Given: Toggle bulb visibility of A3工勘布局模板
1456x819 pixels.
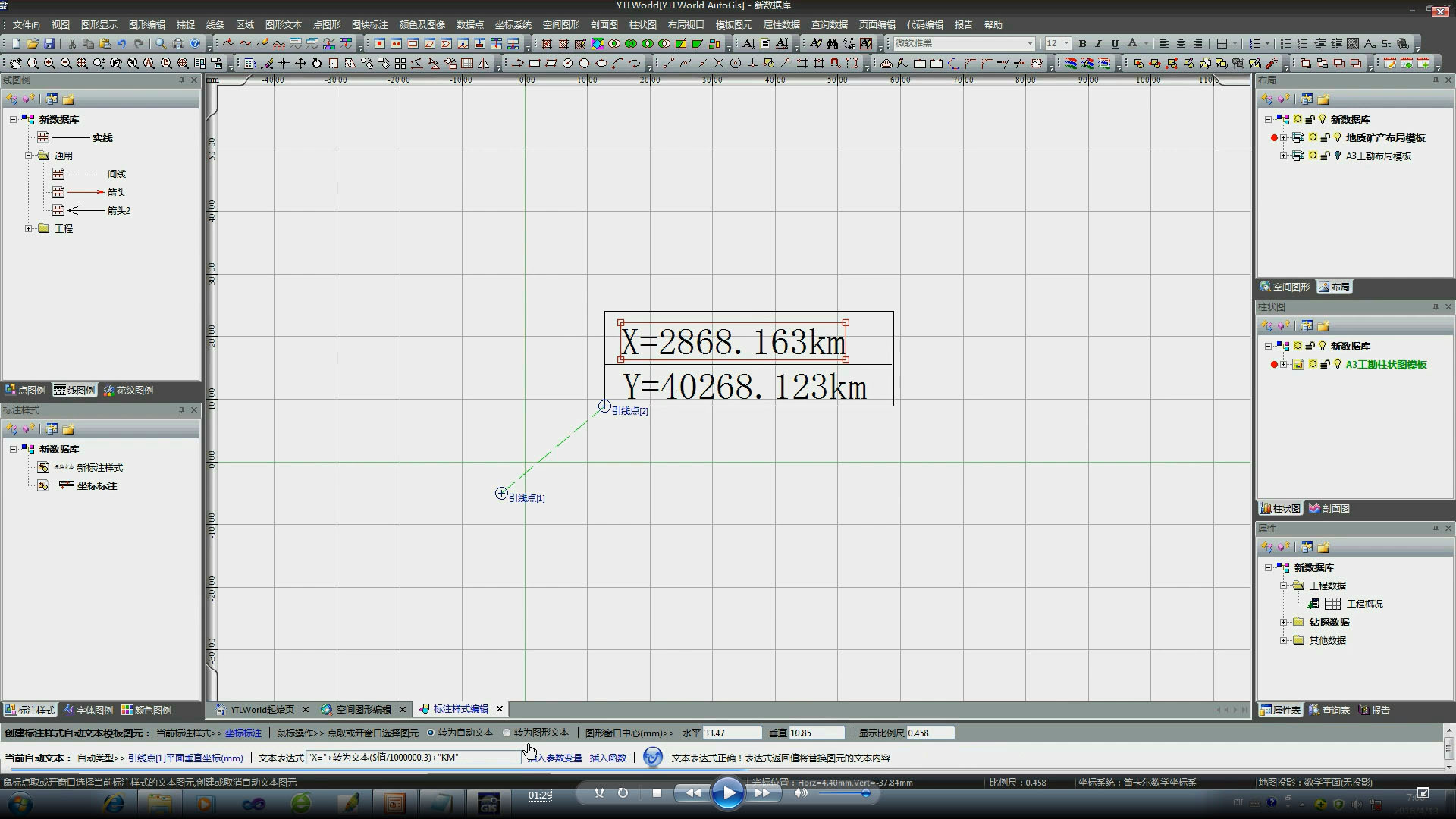Looking at the screenshot, I should [1338, 155].
